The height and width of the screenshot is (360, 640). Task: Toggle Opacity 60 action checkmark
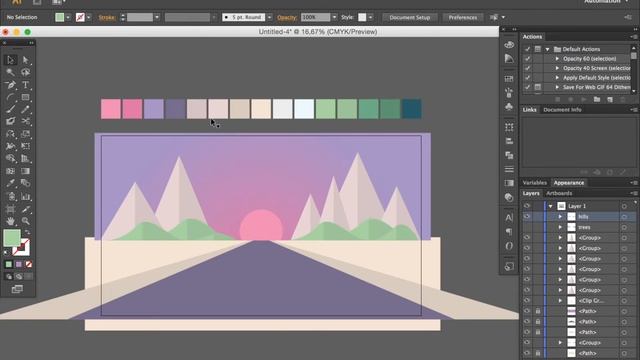coord(527,59)
